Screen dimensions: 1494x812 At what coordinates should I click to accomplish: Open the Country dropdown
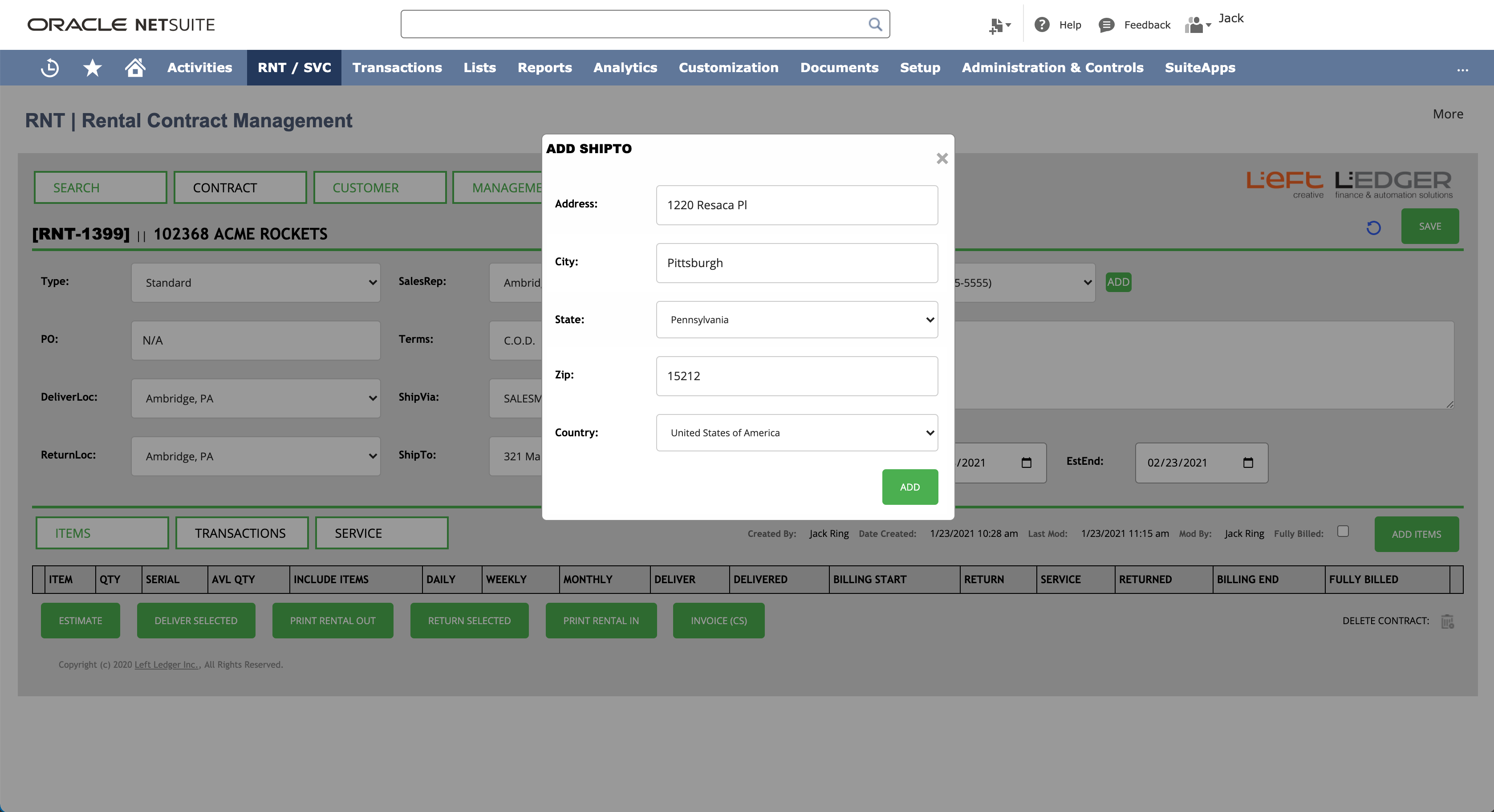coord(796,433)
